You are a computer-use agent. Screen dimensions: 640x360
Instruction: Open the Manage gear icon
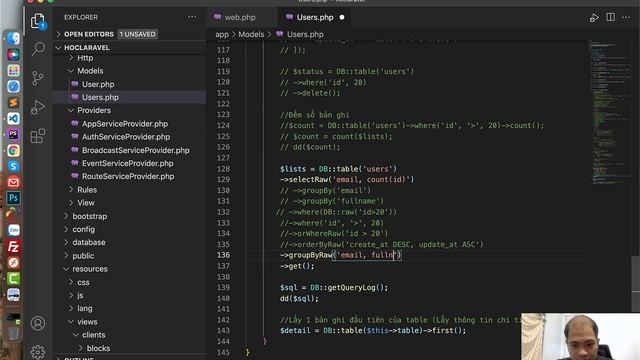(38, 351)
